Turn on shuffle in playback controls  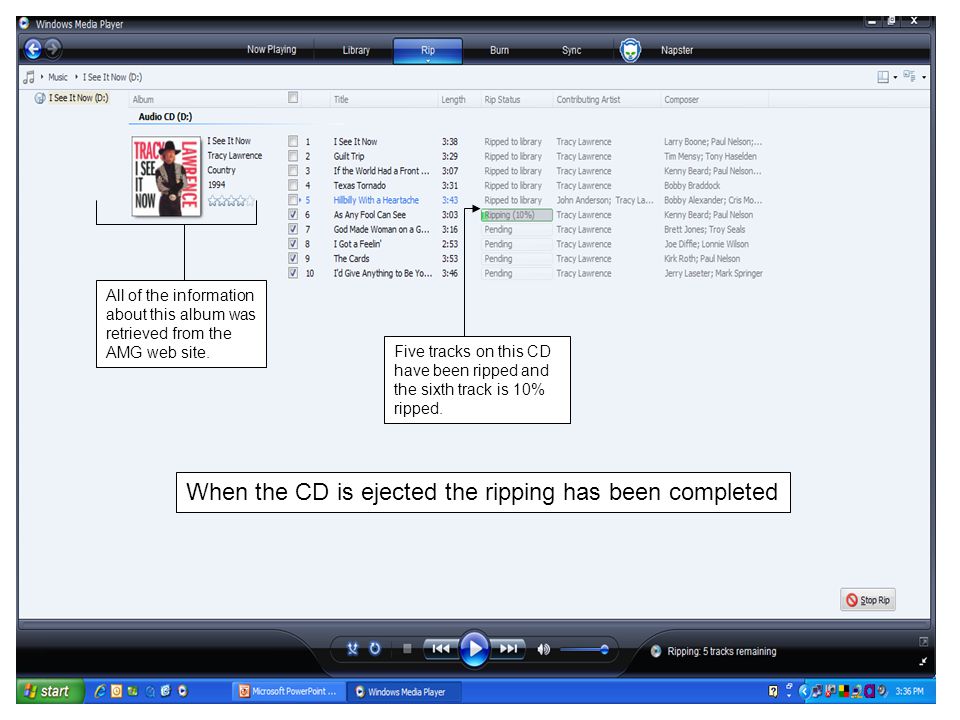[352, 649]
